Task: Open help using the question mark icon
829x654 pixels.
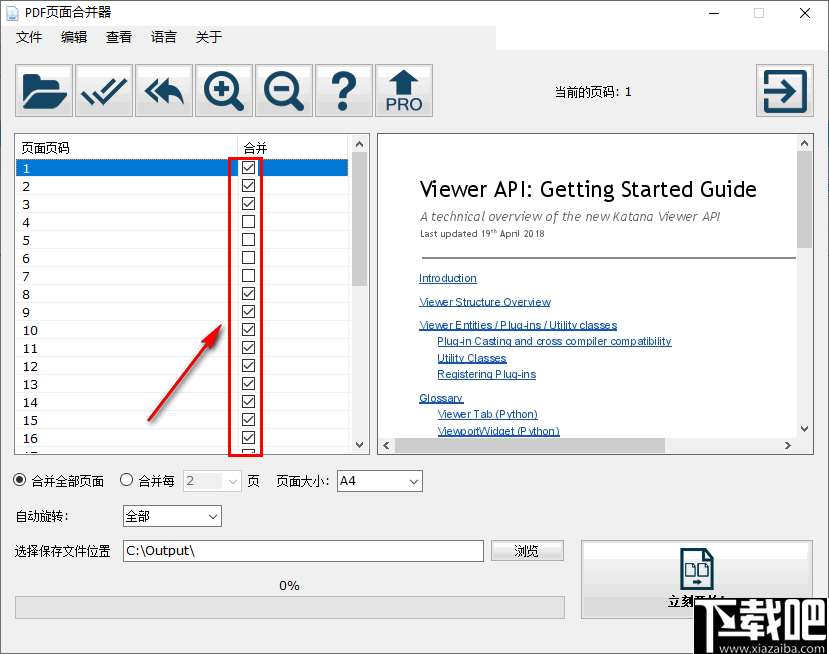Action: pyautogui.click(x=343, y=90)
